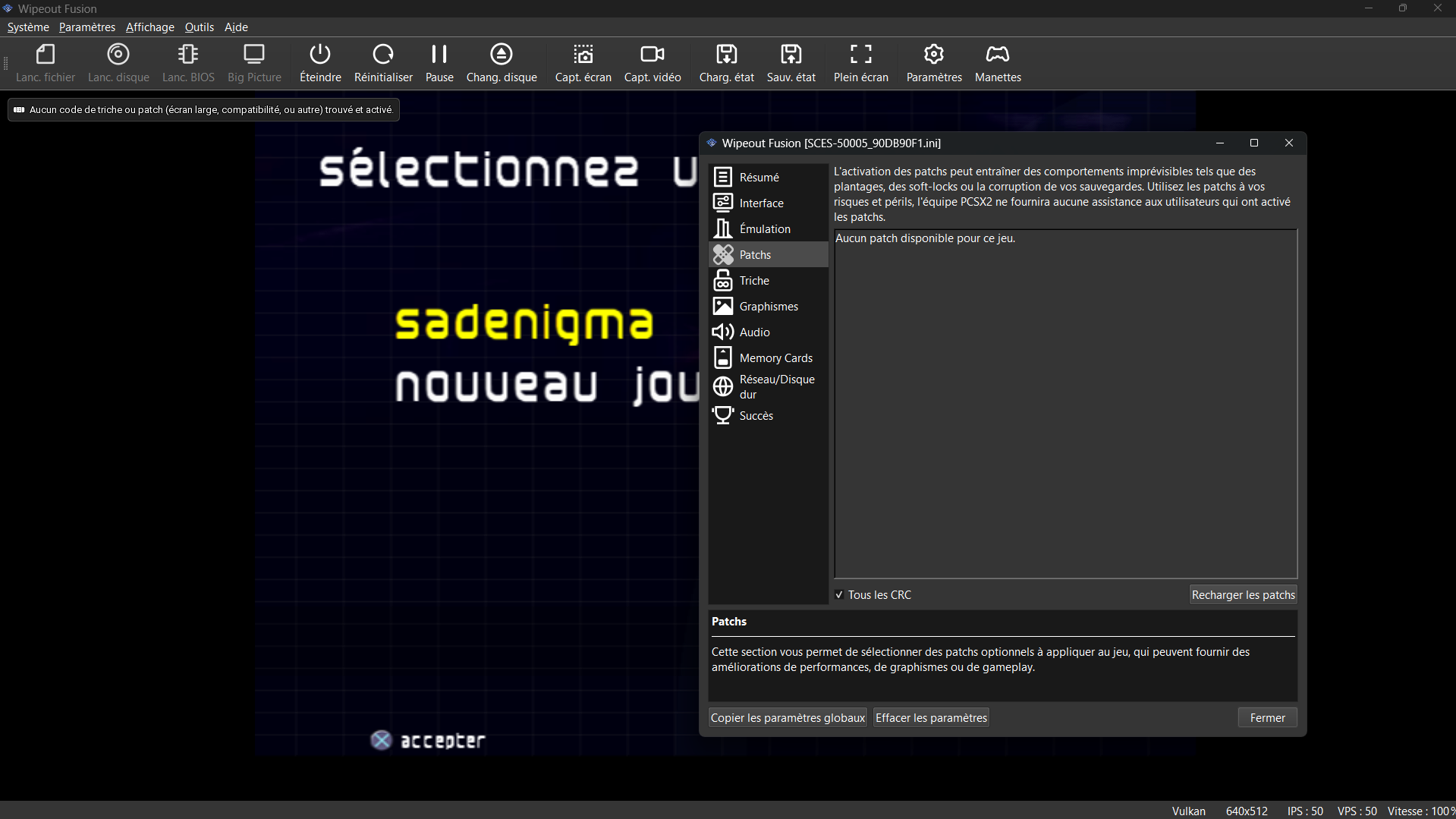Open Big Picture mode
This screenshot has height=819, width=1456.
(254, 63)
